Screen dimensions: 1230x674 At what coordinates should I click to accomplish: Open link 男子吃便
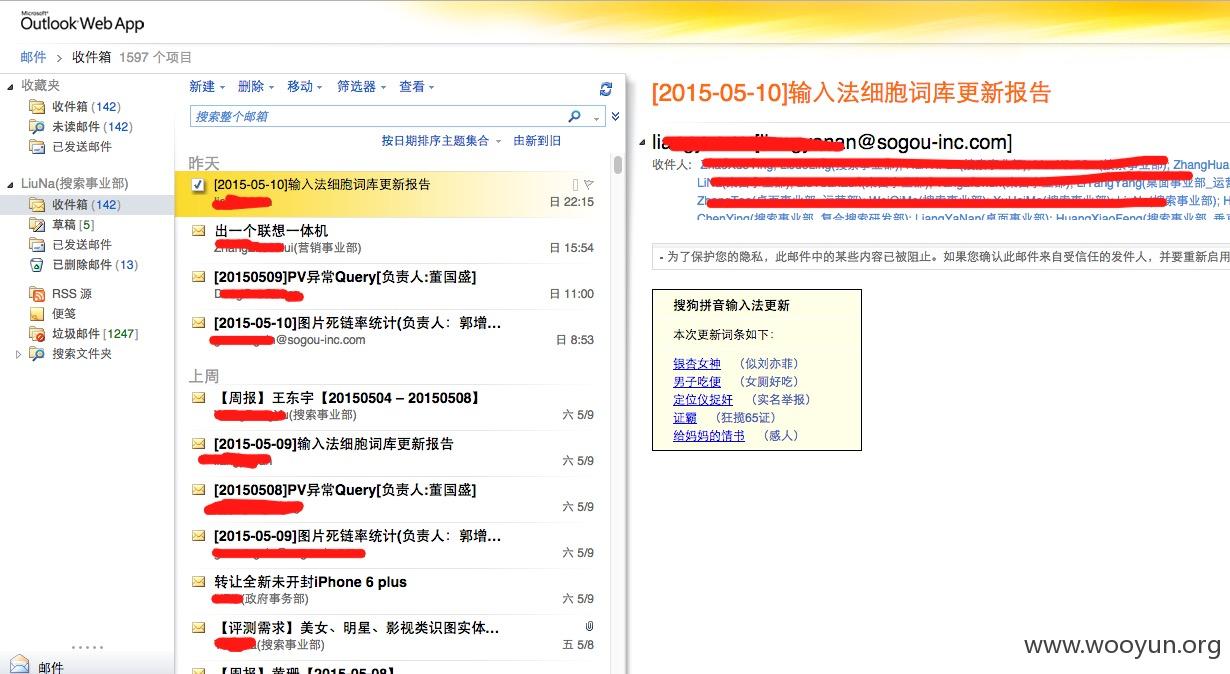tap(697, 382)
